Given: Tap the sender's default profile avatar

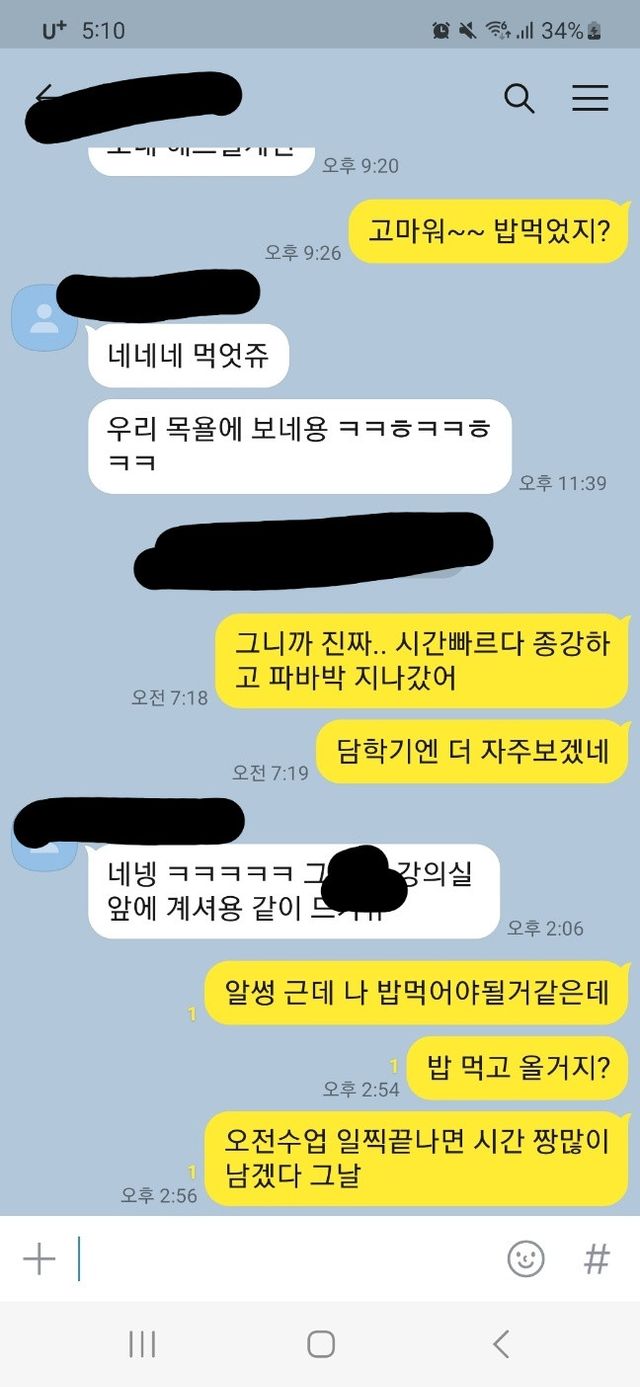Looking at the screenshot, I should 44,317.
